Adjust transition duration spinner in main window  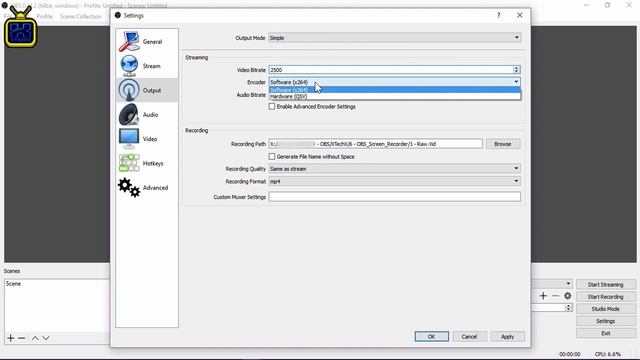[x=569, y=308]
